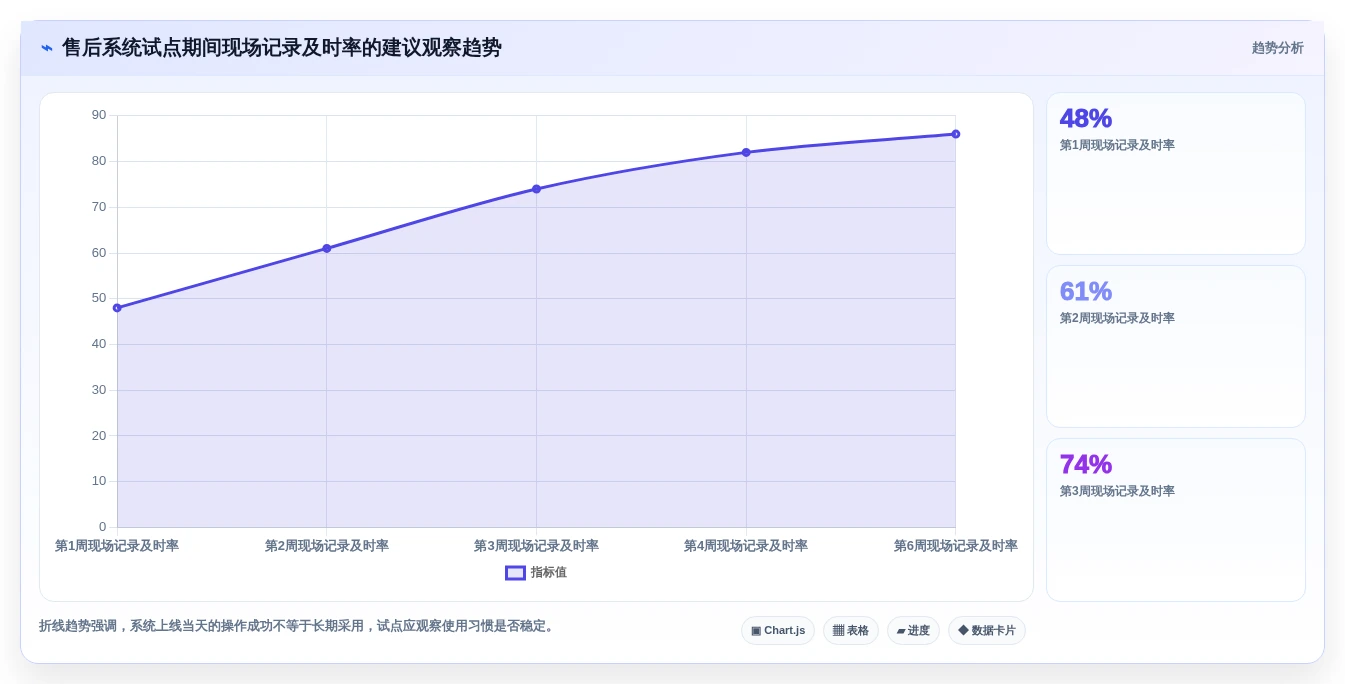1345x684 pixels.
Task: Click the 趋势分析 label in header
Action: (x=1277, y=48)
